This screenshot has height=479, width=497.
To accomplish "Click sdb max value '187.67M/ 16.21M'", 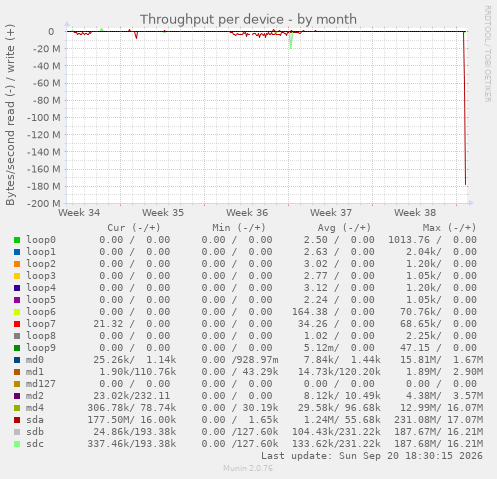I will (439, 432).
